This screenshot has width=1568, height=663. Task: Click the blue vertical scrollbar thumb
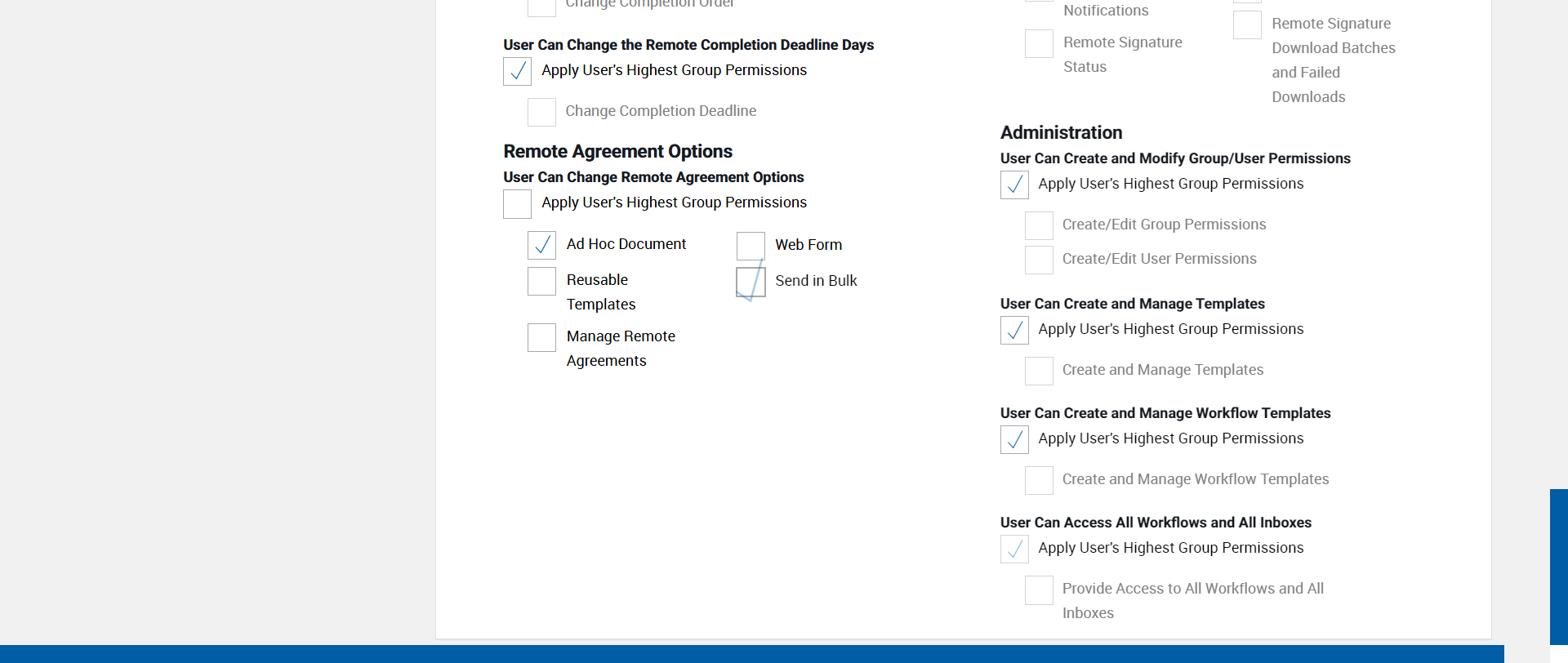pyautogui.click(x=1558, y=567)
